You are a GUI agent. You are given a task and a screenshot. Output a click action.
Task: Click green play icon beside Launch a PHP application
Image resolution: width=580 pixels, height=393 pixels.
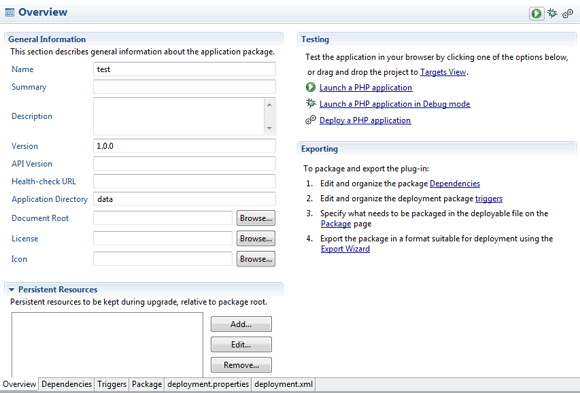(x=310, y=87)
